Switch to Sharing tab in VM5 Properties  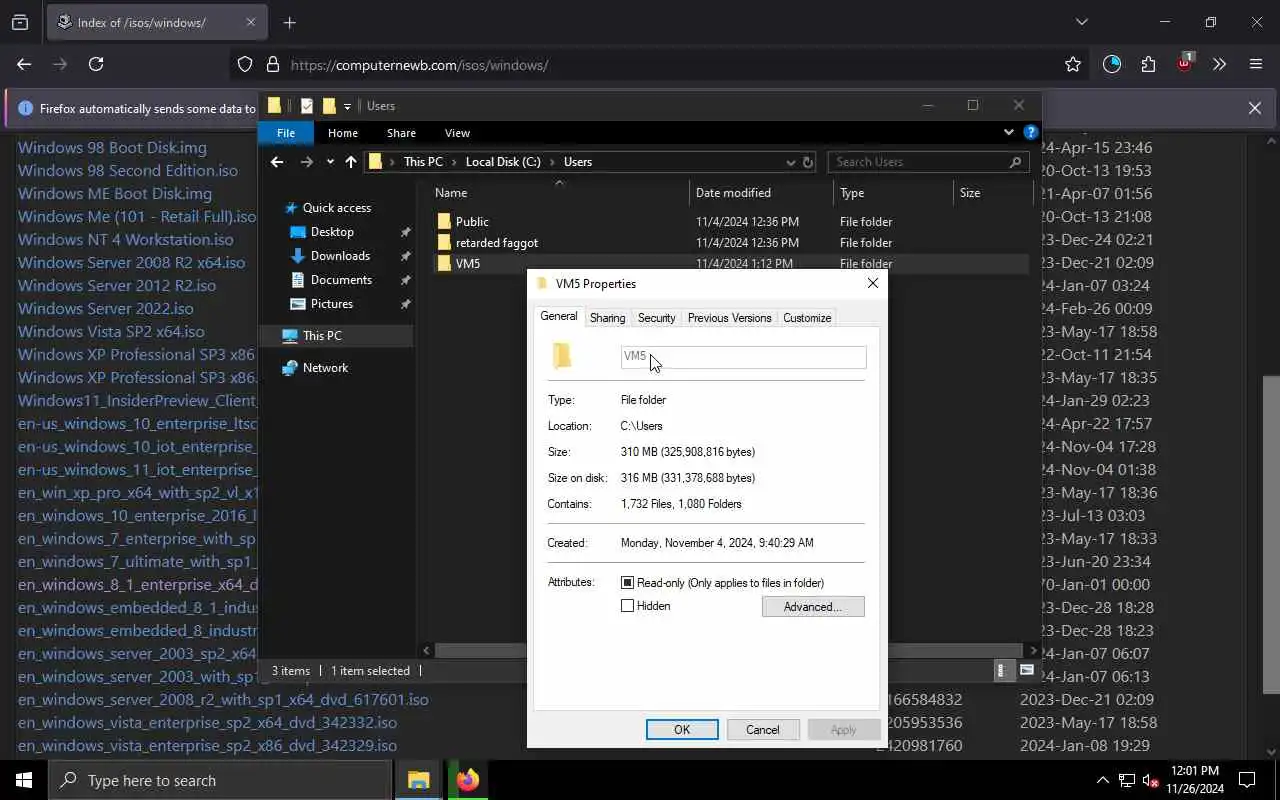(607, 318)
